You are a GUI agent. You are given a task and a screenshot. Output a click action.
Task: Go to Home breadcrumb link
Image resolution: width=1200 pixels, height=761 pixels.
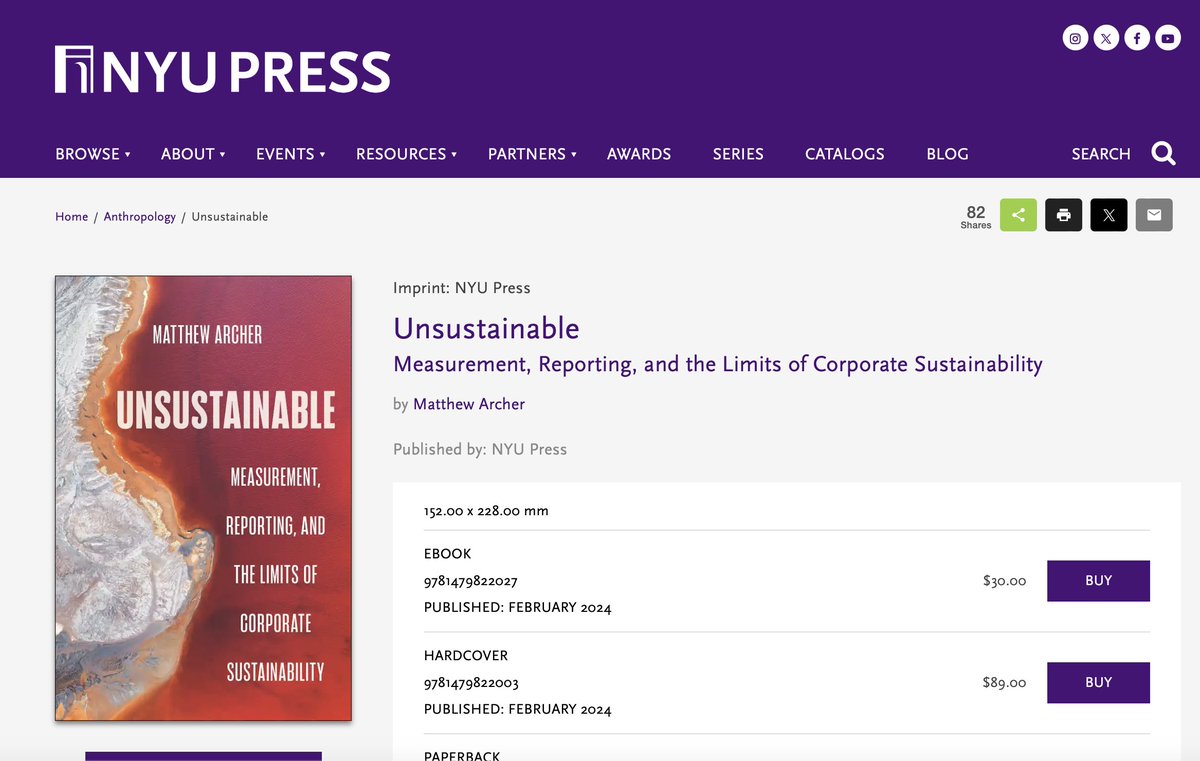[x=72, y=217]
